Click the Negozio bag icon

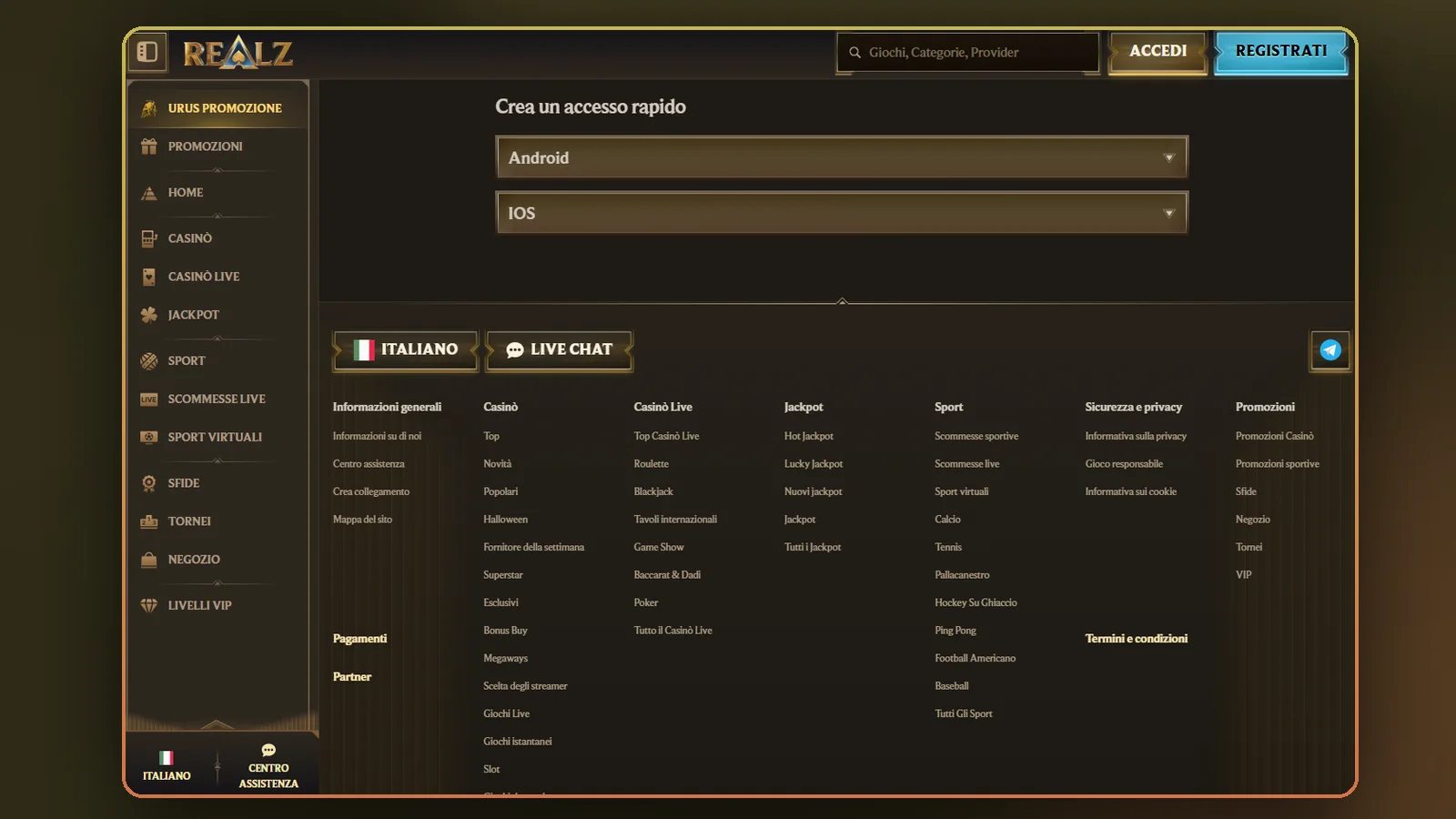[149, 560]
